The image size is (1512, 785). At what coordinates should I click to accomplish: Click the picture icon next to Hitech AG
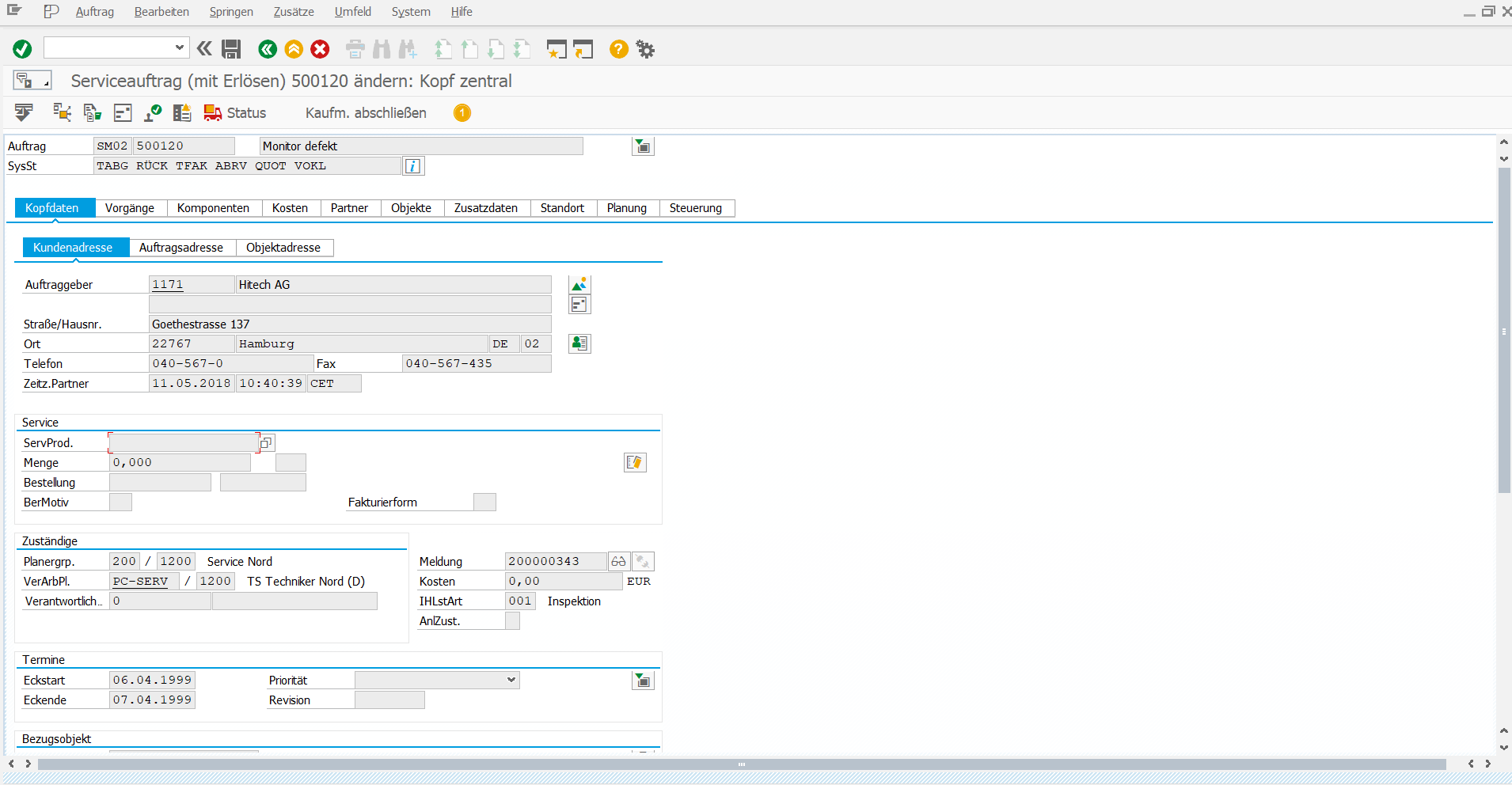pyautogui.click(x=579, y=284)
